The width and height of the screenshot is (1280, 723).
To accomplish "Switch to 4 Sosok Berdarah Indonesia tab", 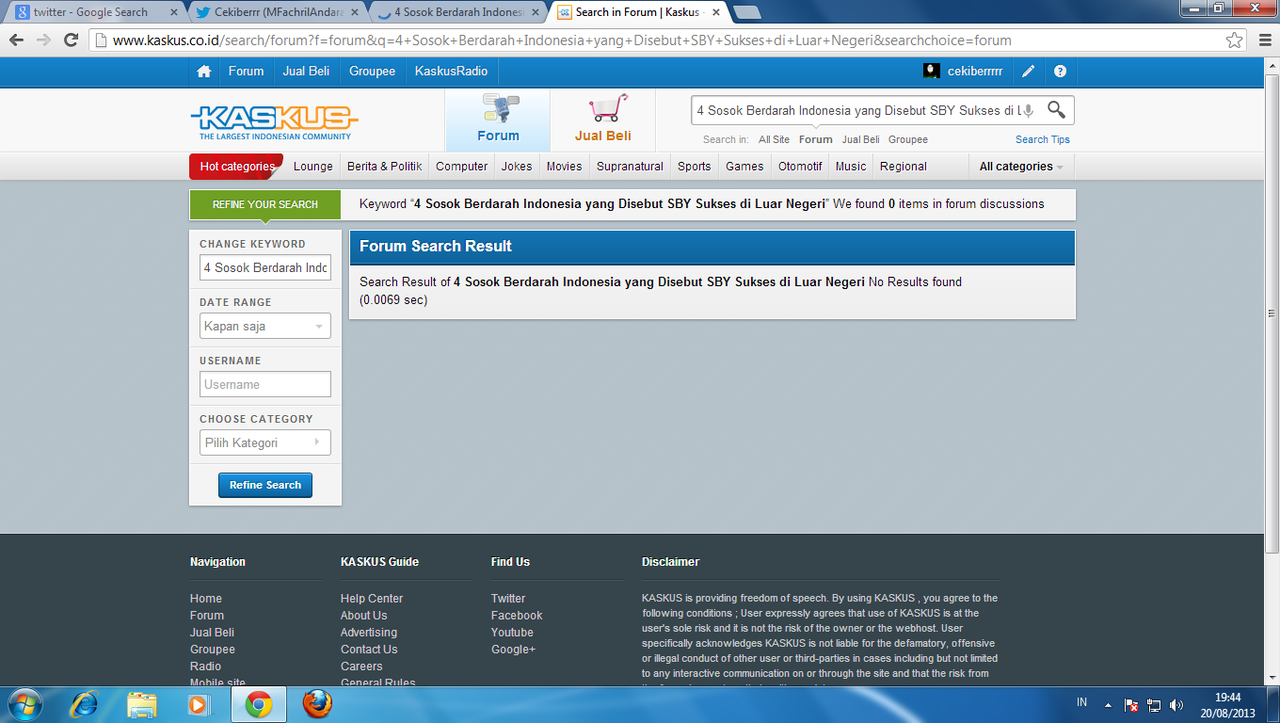I will coord(456,12).
